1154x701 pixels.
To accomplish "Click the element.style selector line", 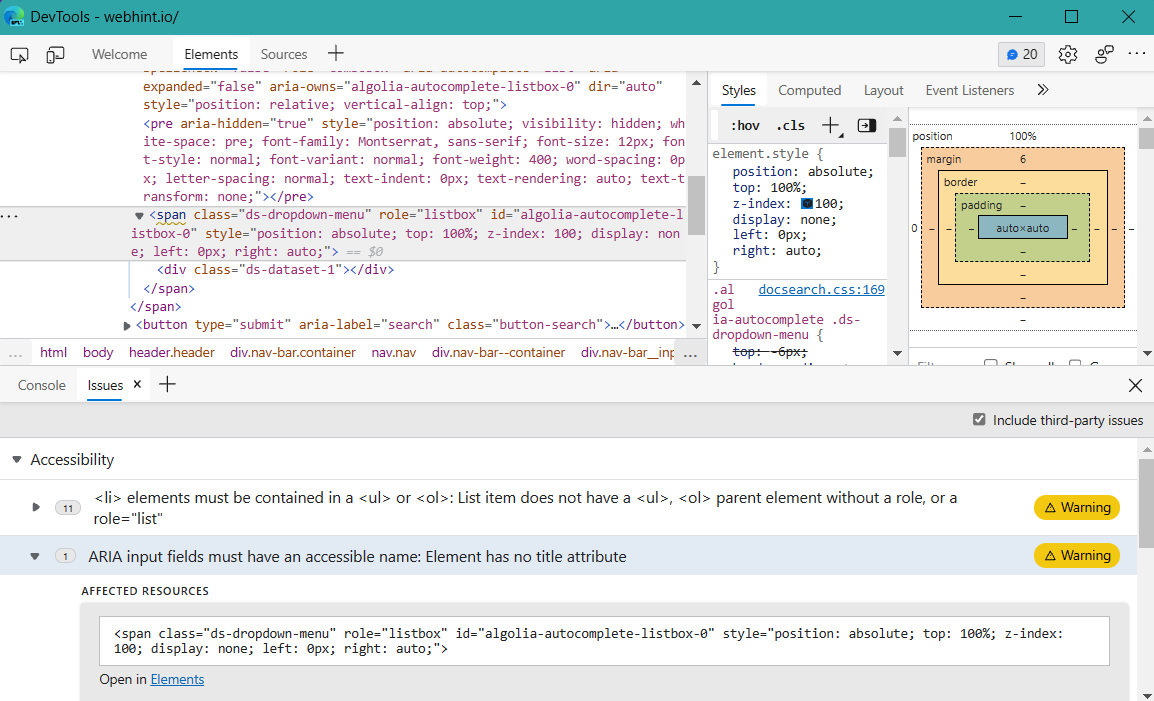I will coord(768,154).
